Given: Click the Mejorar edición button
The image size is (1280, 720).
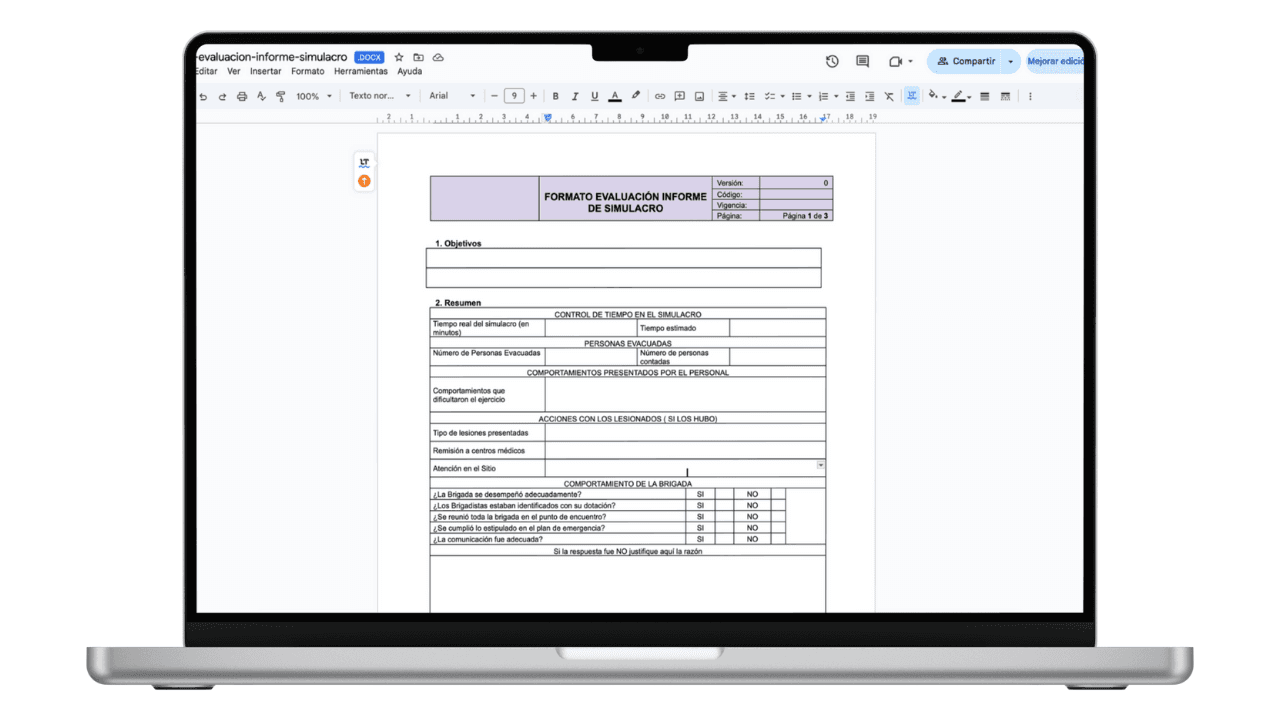Looking at the screenshot, I should coord(1056,61).
